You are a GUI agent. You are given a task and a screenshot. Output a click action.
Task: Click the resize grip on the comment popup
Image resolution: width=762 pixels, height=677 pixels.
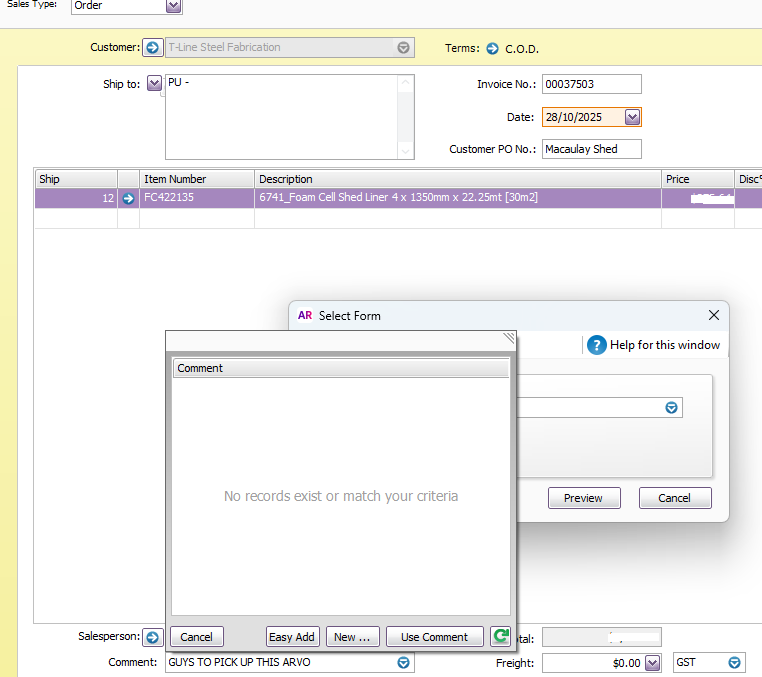click(508, 338)
